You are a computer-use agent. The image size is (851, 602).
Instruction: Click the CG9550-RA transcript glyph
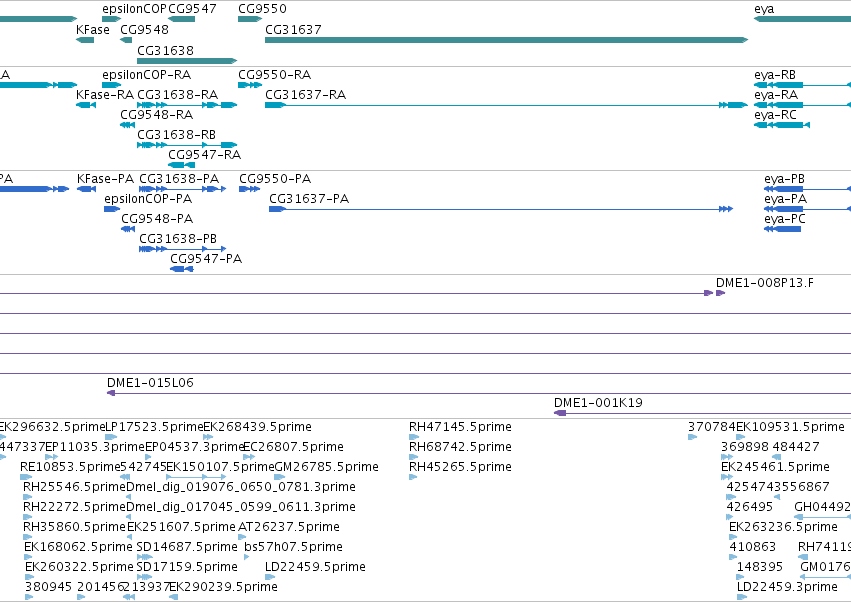250,85
